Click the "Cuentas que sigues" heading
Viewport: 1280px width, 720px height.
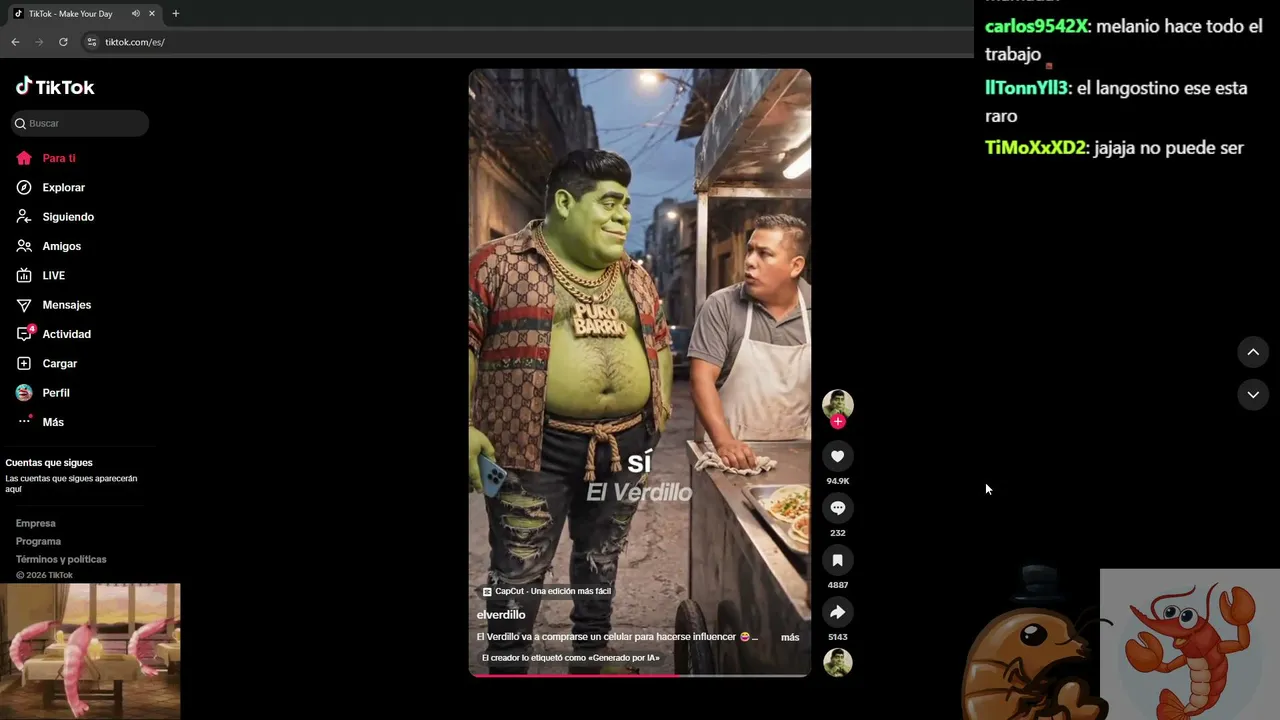(x=49, y=463)
